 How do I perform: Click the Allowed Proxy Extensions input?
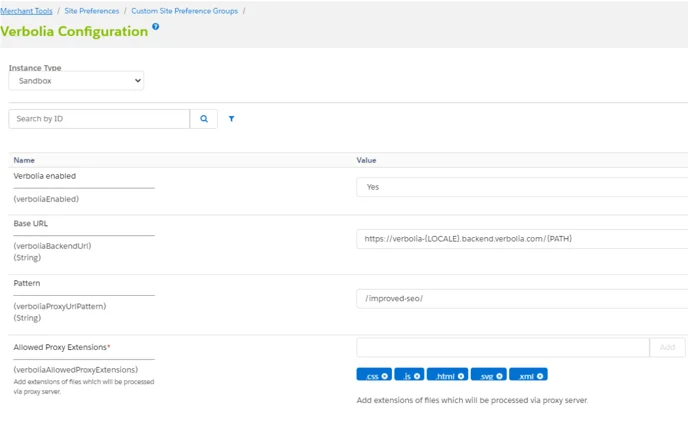click(503, 348)
